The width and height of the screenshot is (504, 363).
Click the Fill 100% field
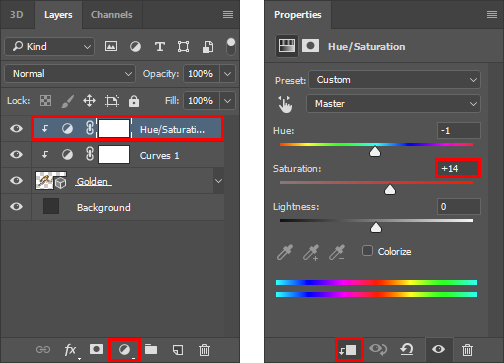coord(201,101)
